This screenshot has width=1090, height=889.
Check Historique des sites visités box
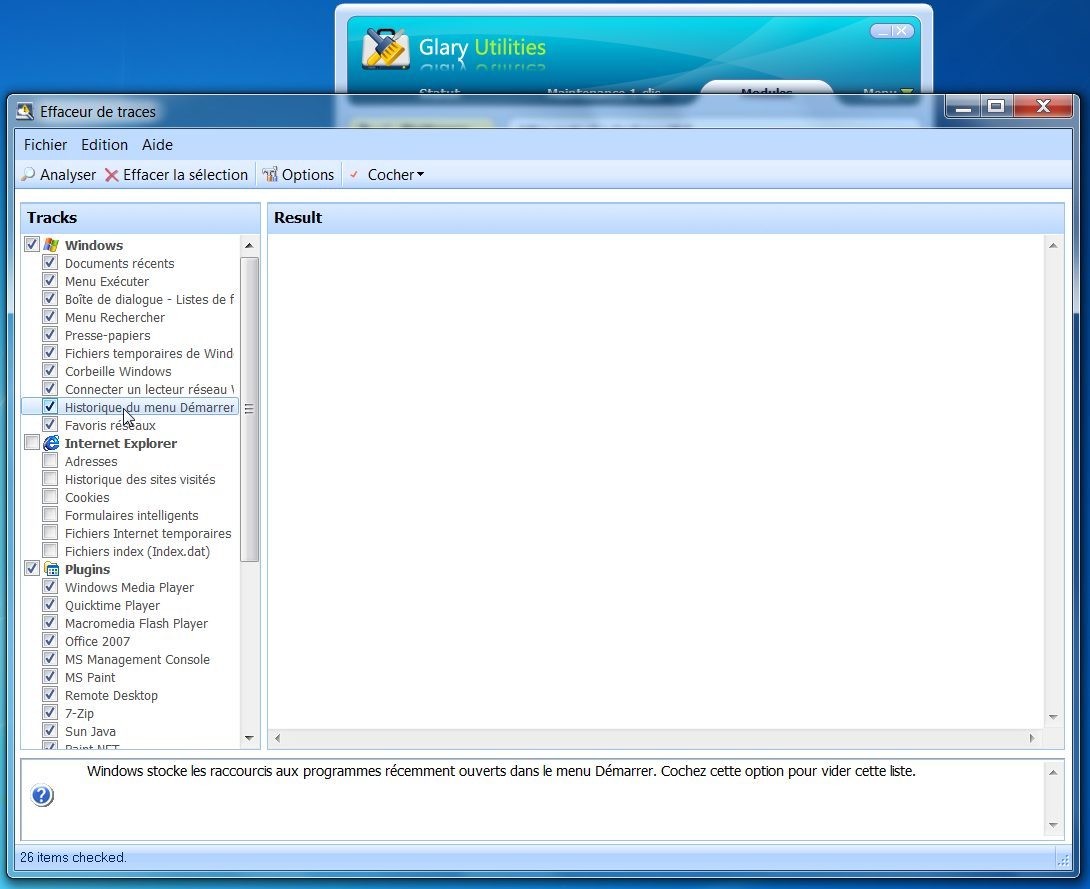click(x=49, y=479)
